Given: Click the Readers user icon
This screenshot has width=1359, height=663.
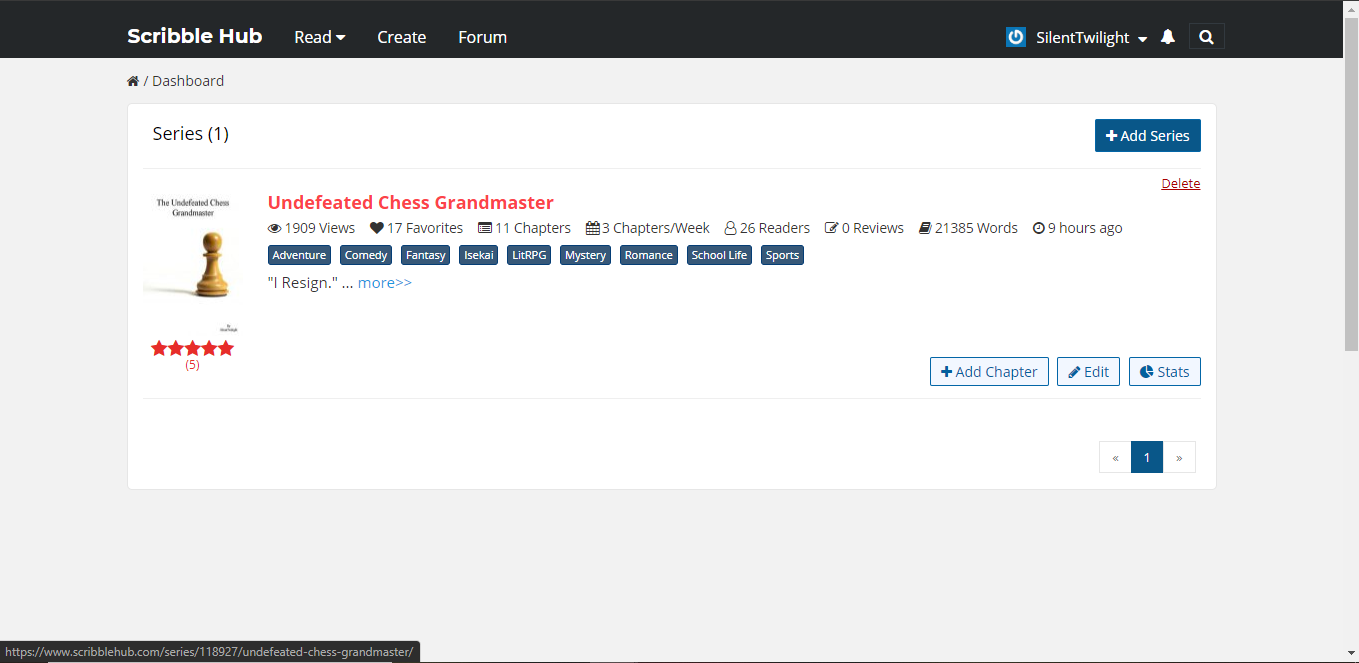Looking at the screenshot, I should click(x=730, y=228).
